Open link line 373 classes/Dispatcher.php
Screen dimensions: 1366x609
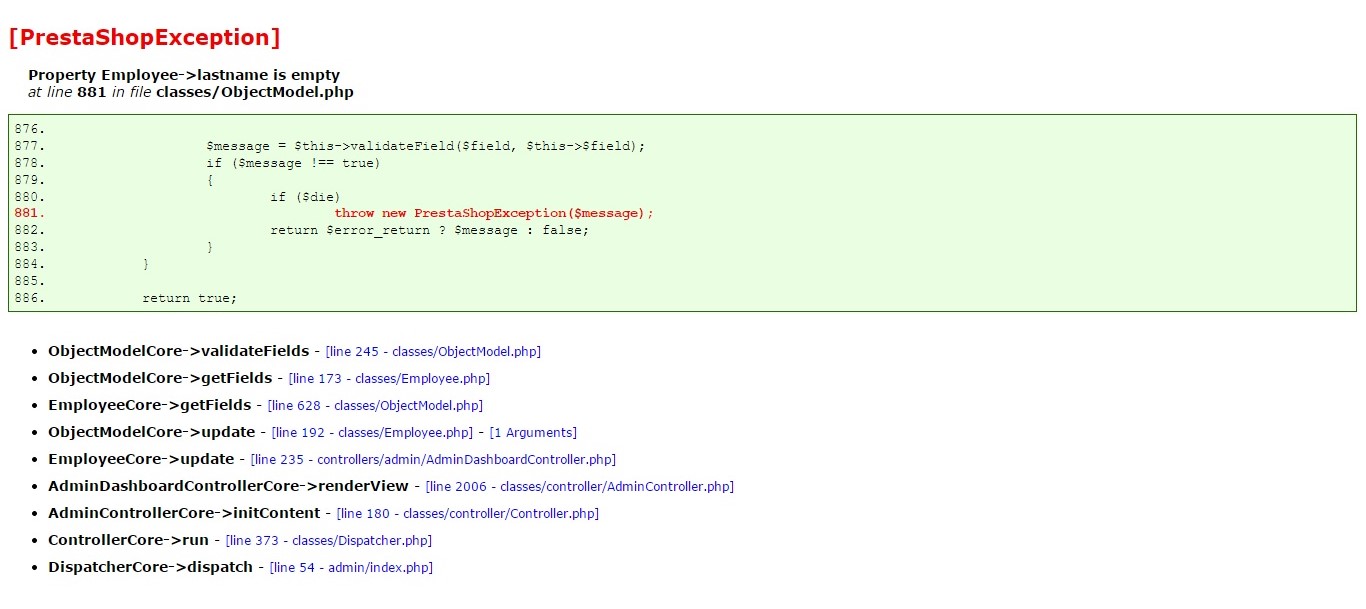[x=329, y=541]
